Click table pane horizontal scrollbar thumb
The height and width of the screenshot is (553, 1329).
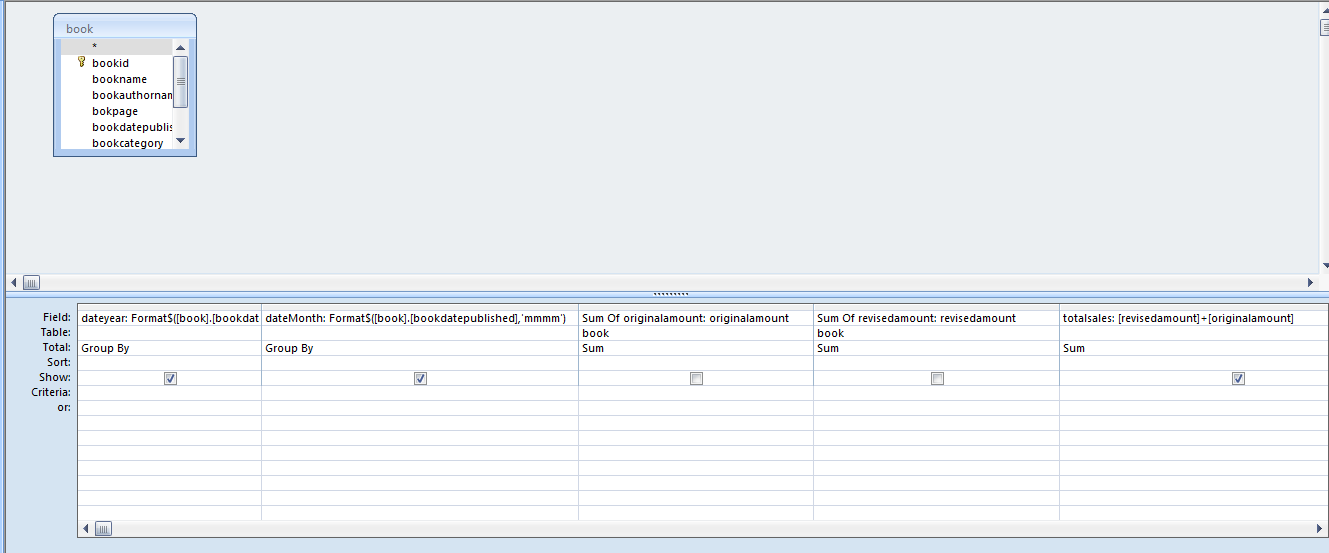pyautogui.click(x=31, y=282)
